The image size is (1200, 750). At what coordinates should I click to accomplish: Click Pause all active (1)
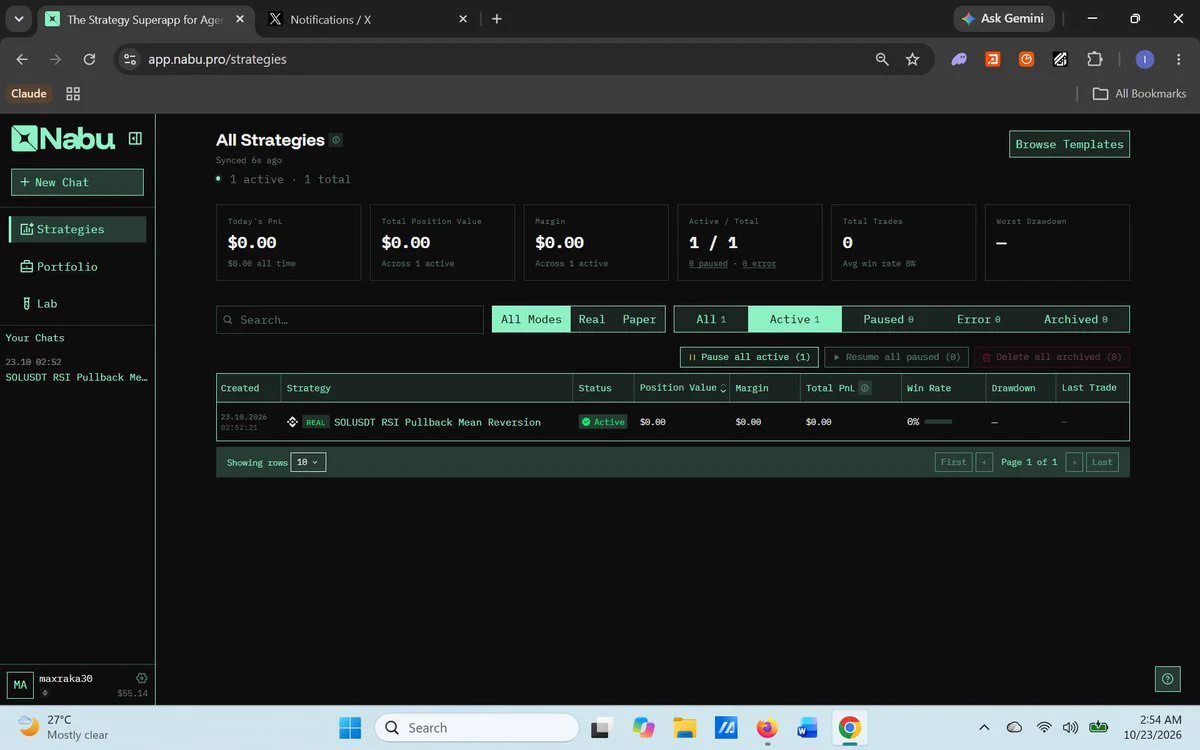[x=749, y=357]
